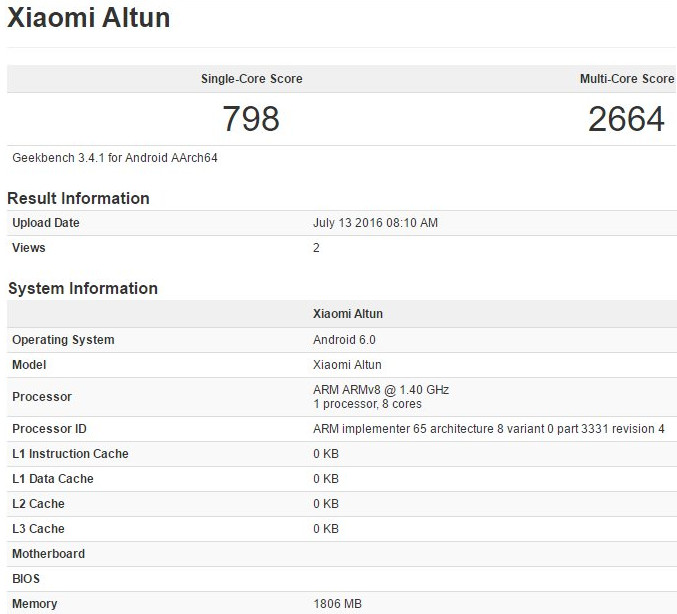Click the multi-core value 2664

coord(626,119)
